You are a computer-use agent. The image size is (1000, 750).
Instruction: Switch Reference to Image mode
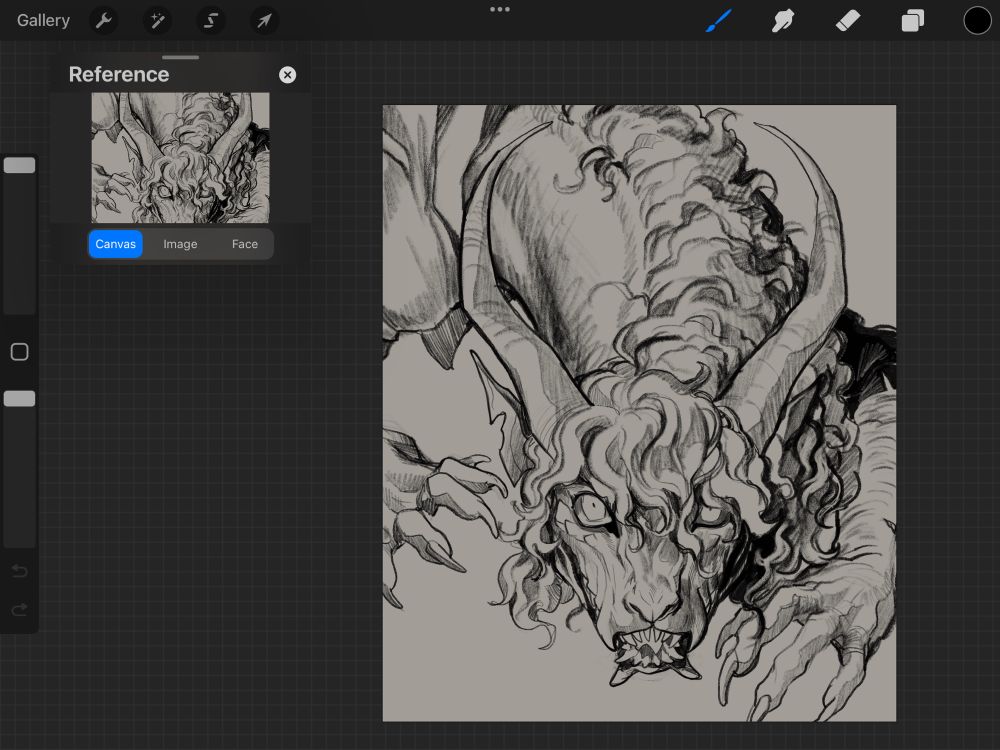180,244
